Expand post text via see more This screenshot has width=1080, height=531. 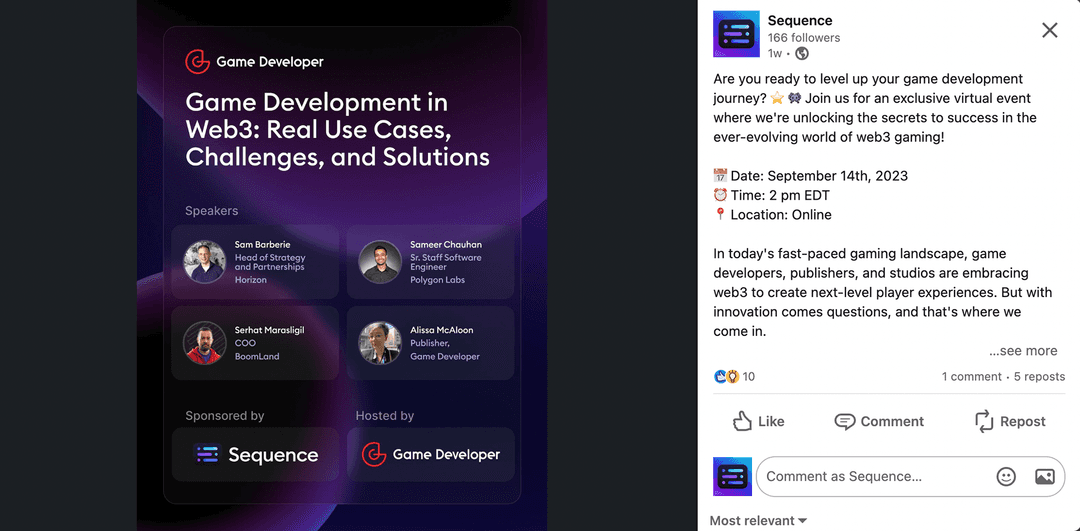(1023, 351)
